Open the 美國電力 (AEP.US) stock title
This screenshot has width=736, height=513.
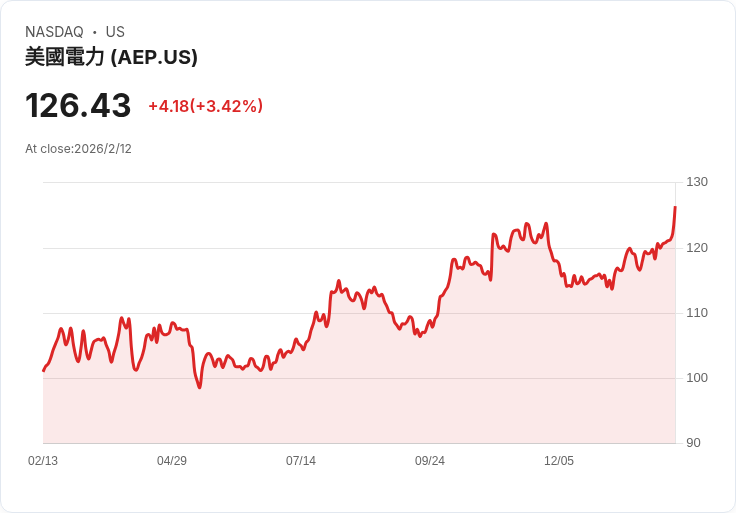111,57
